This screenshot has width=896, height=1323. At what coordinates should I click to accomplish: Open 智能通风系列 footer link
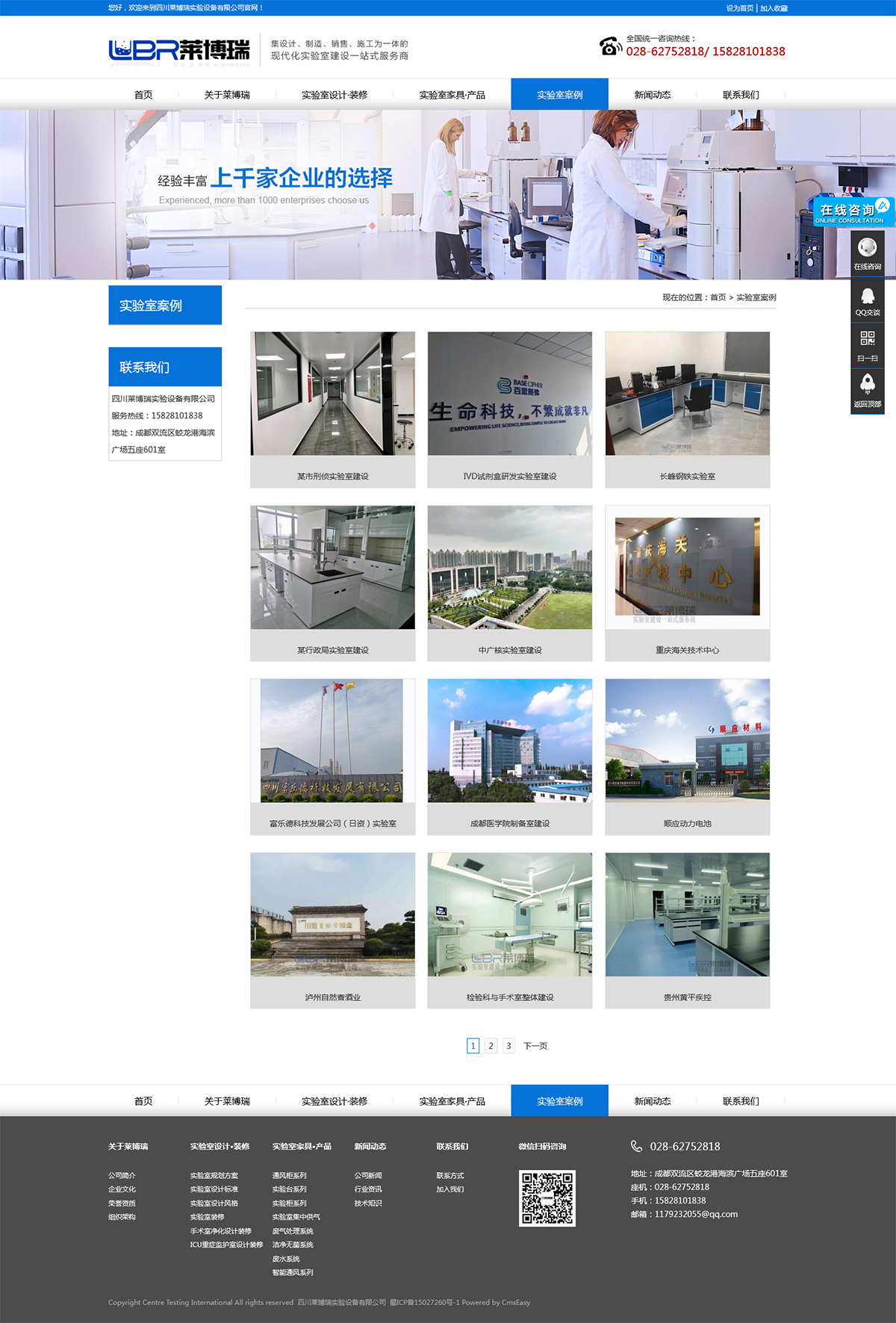293,1272
